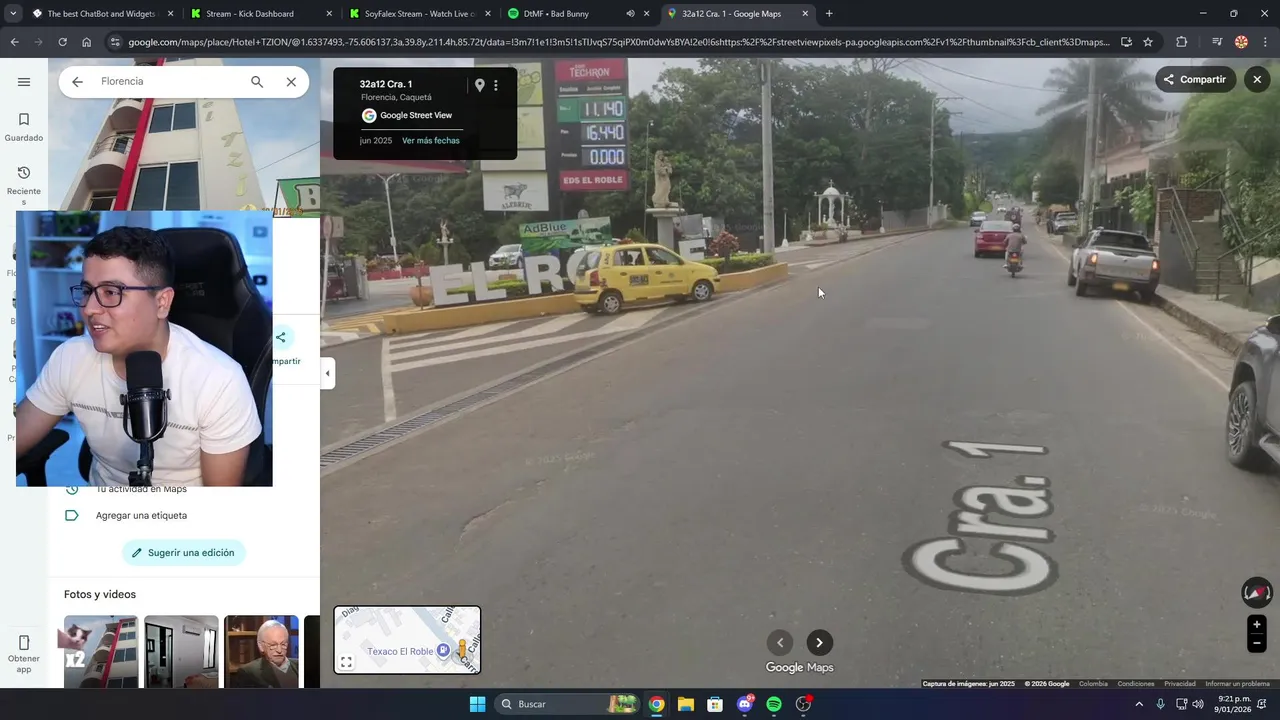Zoom out with the minus button
This screenshot has width=1280, height=720.
point(1257,644)
